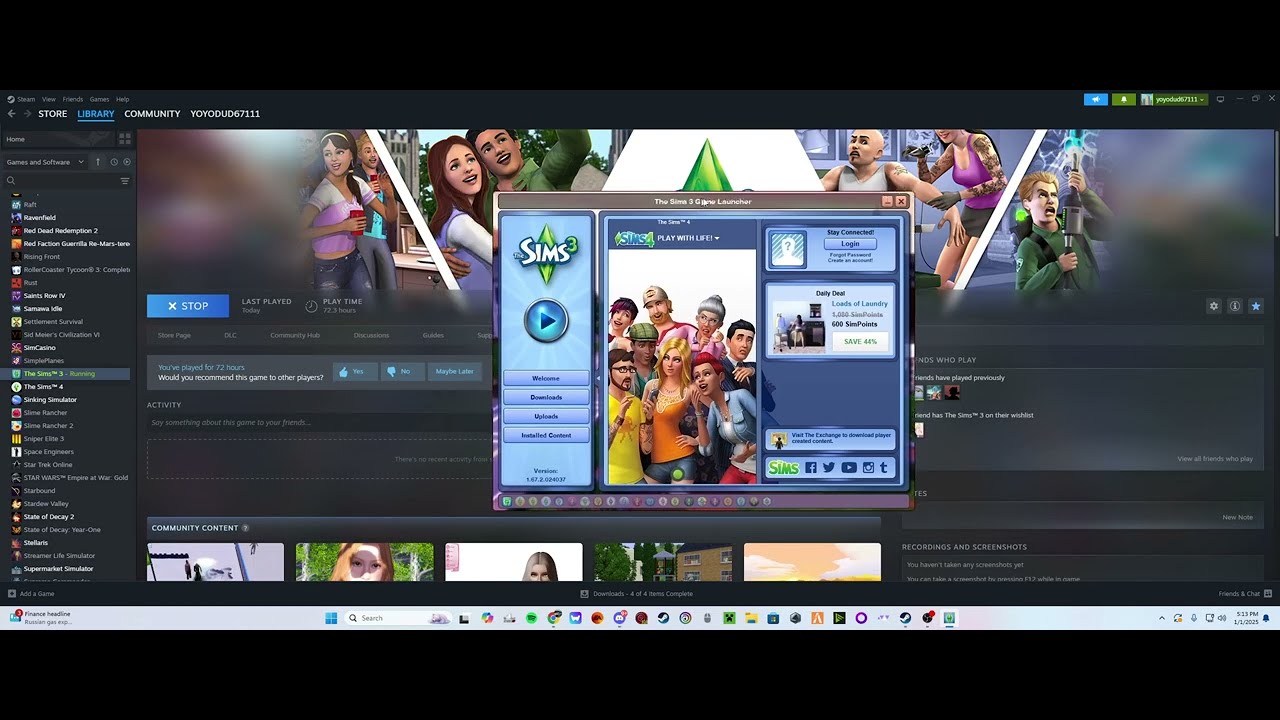The height and width of the screenshot is (720, 1280).
Task: Click the profile avatar placeholder in launcher
Action: [x=787, y=250]
